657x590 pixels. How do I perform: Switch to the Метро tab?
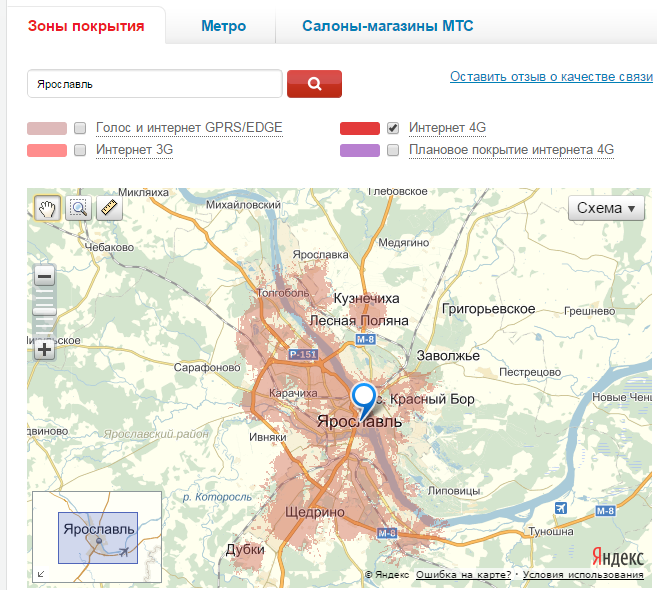223,26
